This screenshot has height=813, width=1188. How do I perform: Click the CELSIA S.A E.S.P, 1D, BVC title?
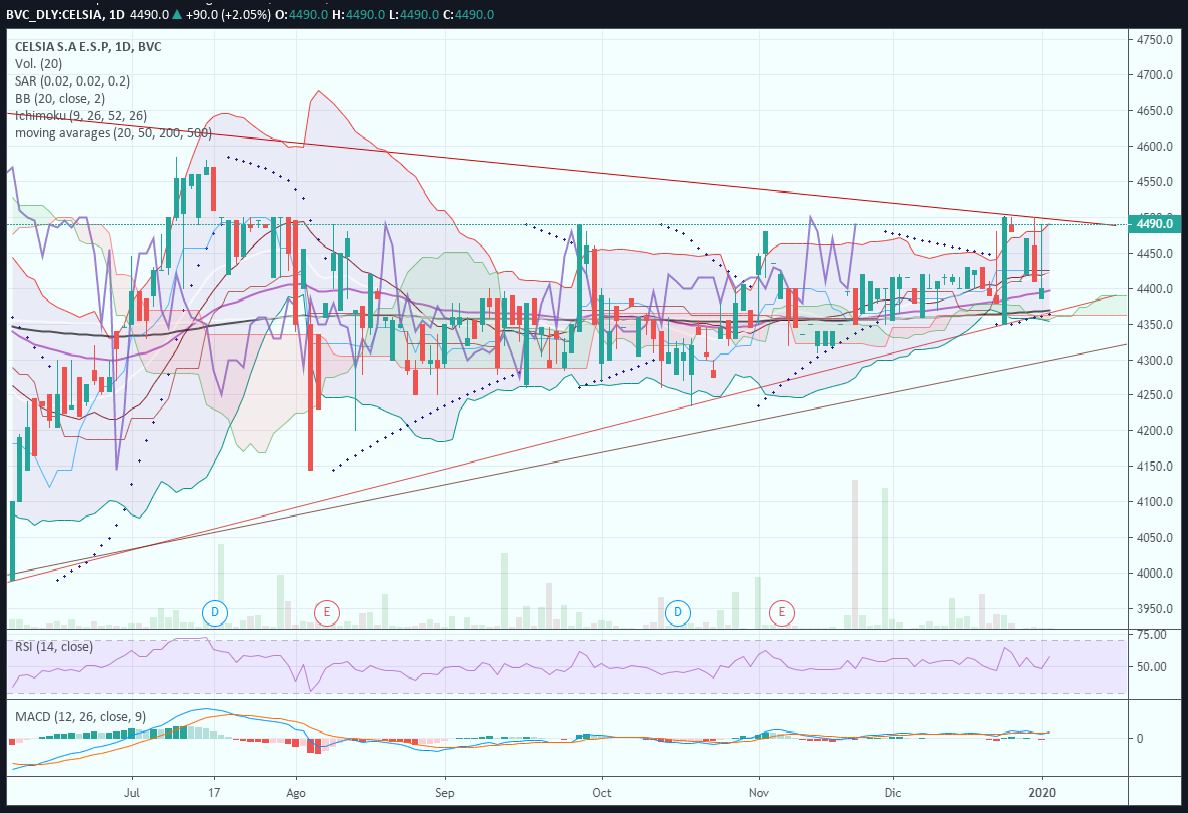88,46
